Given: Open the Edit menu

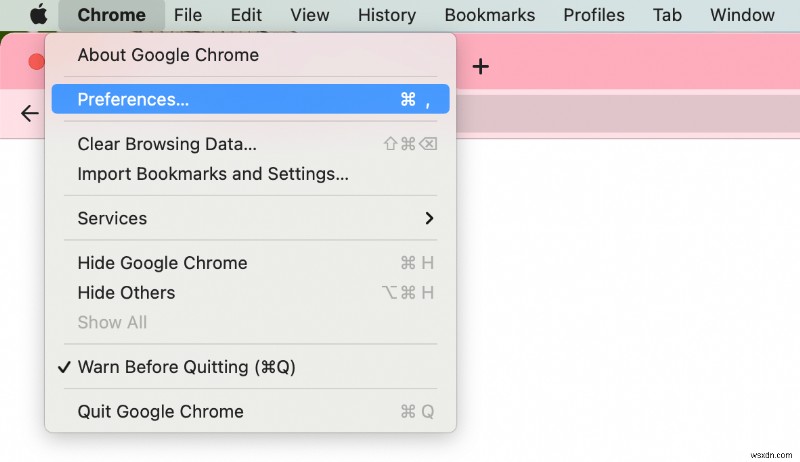Looking at the screenshot, I should [246, 15].
